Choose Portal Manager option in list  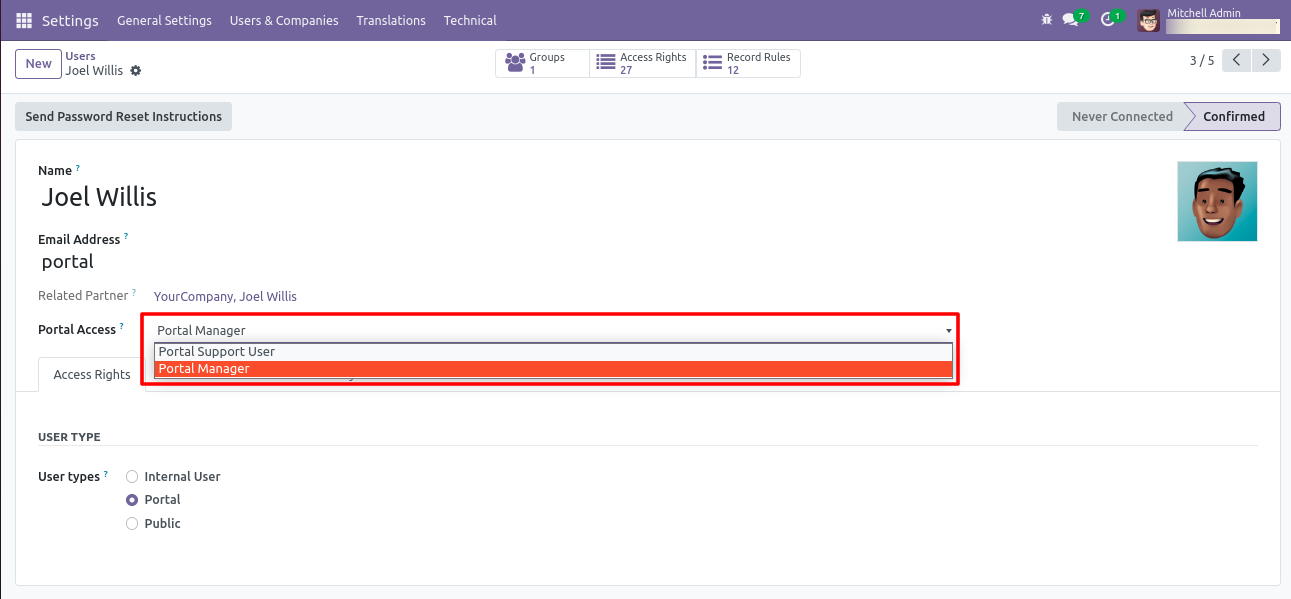(x=553, y=369)
